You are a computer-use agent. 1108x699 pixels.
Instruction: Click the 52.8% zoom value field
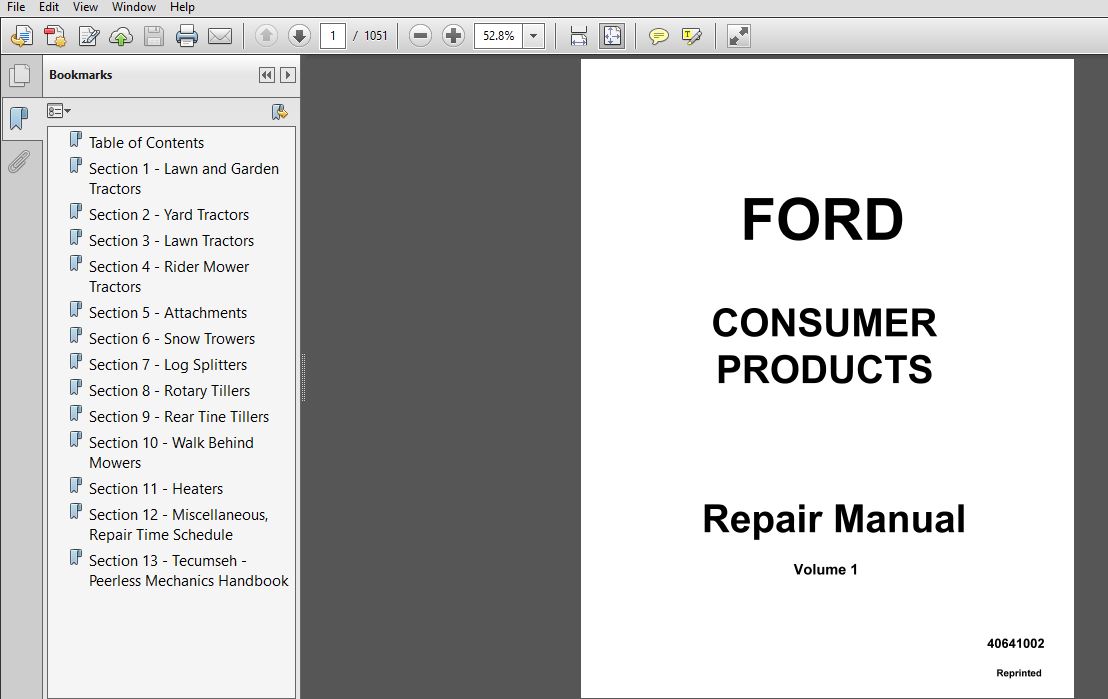point(499,35)
